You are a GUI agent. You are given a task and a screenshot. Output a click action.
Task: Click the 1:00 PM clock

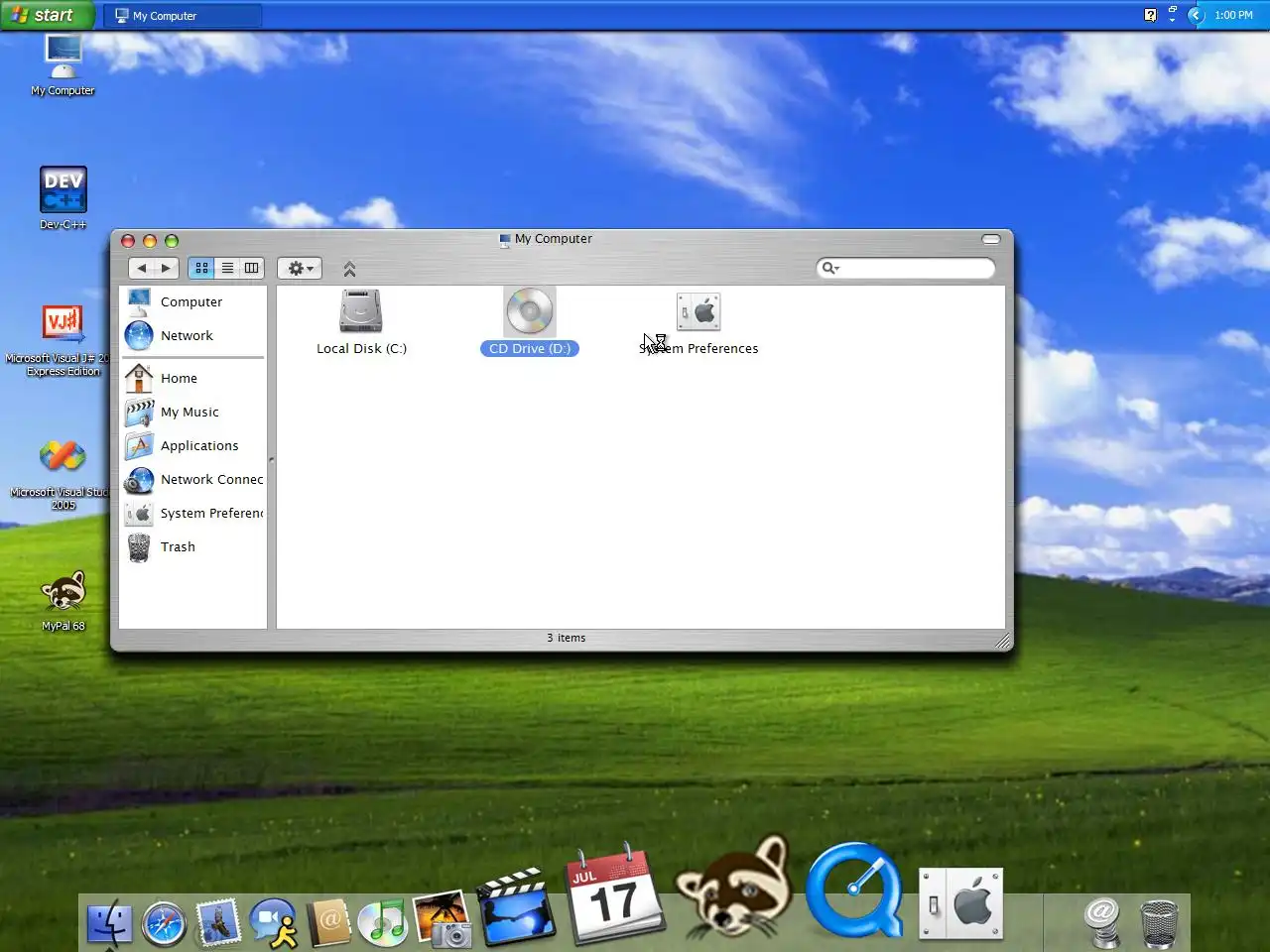tap(1233, 15)
